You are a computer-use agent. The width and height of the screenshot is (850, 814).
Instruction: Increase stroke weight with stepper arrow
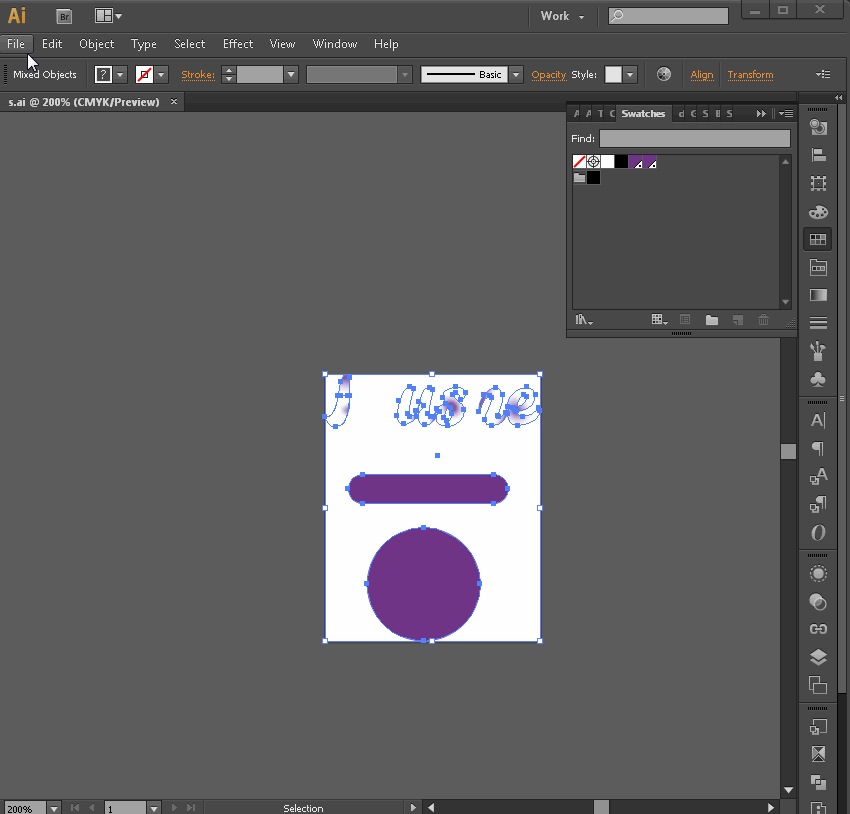click(x=229, y=70)
